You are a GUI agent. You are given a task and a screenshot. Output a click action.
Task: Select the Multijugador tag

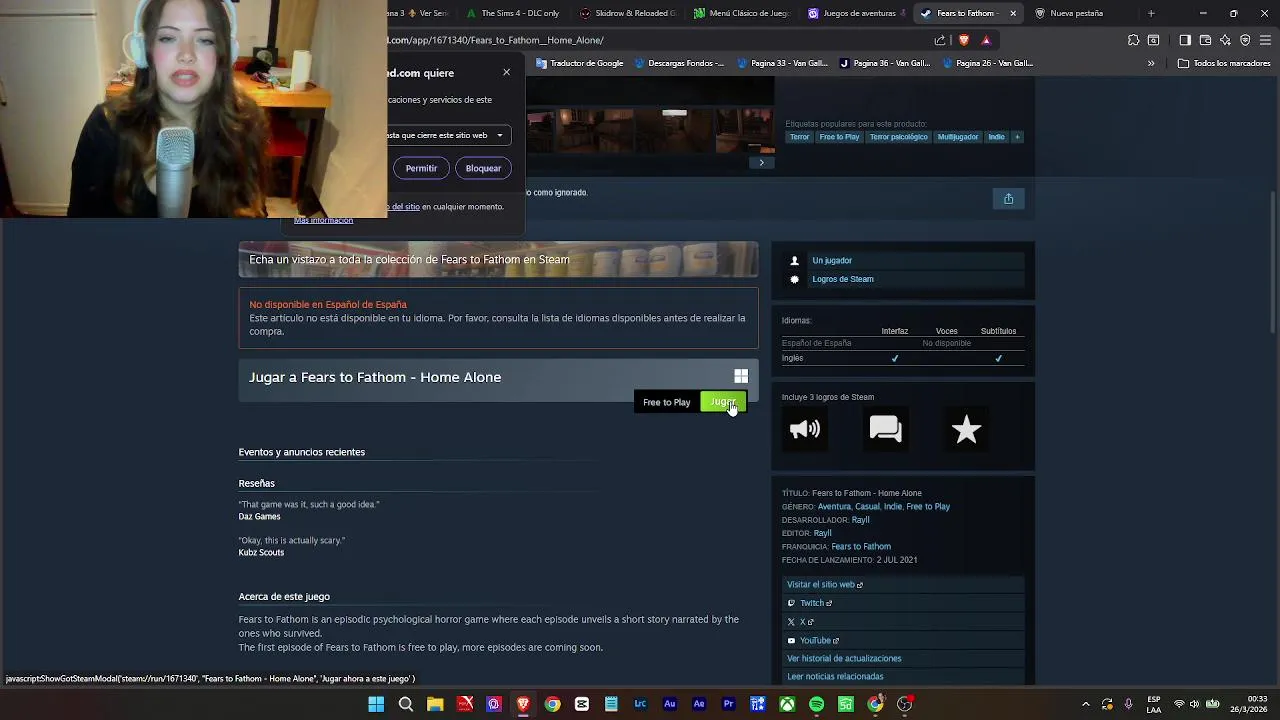pyautogui.click(x=957, y=137)
